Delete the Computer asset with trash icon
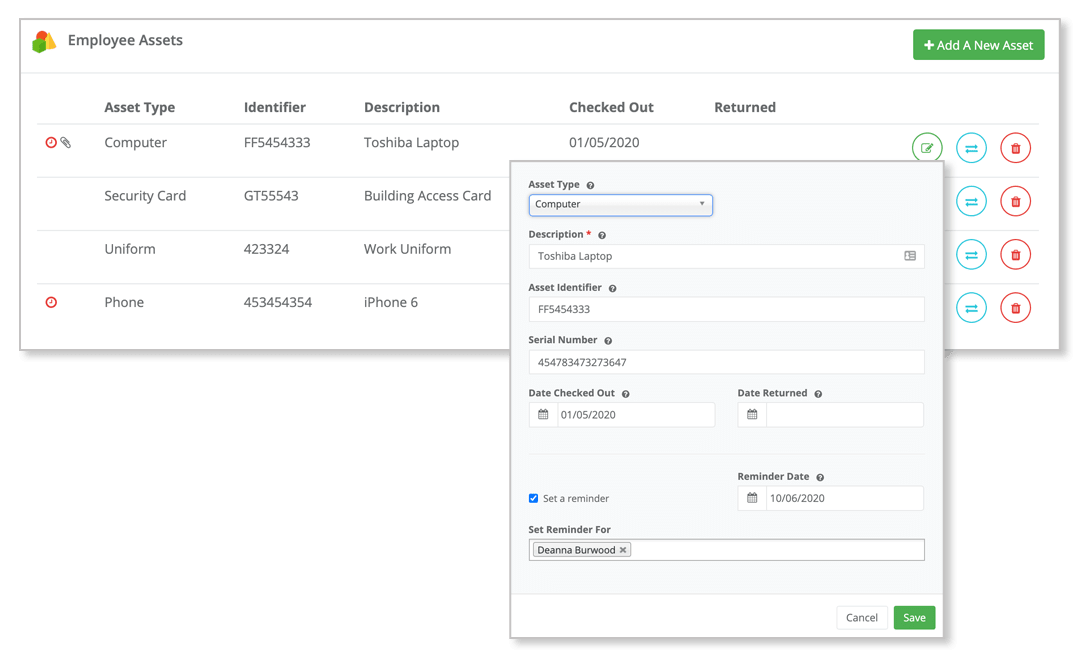The width and height of the screenshot is (1080, 661). (1015, 148)
